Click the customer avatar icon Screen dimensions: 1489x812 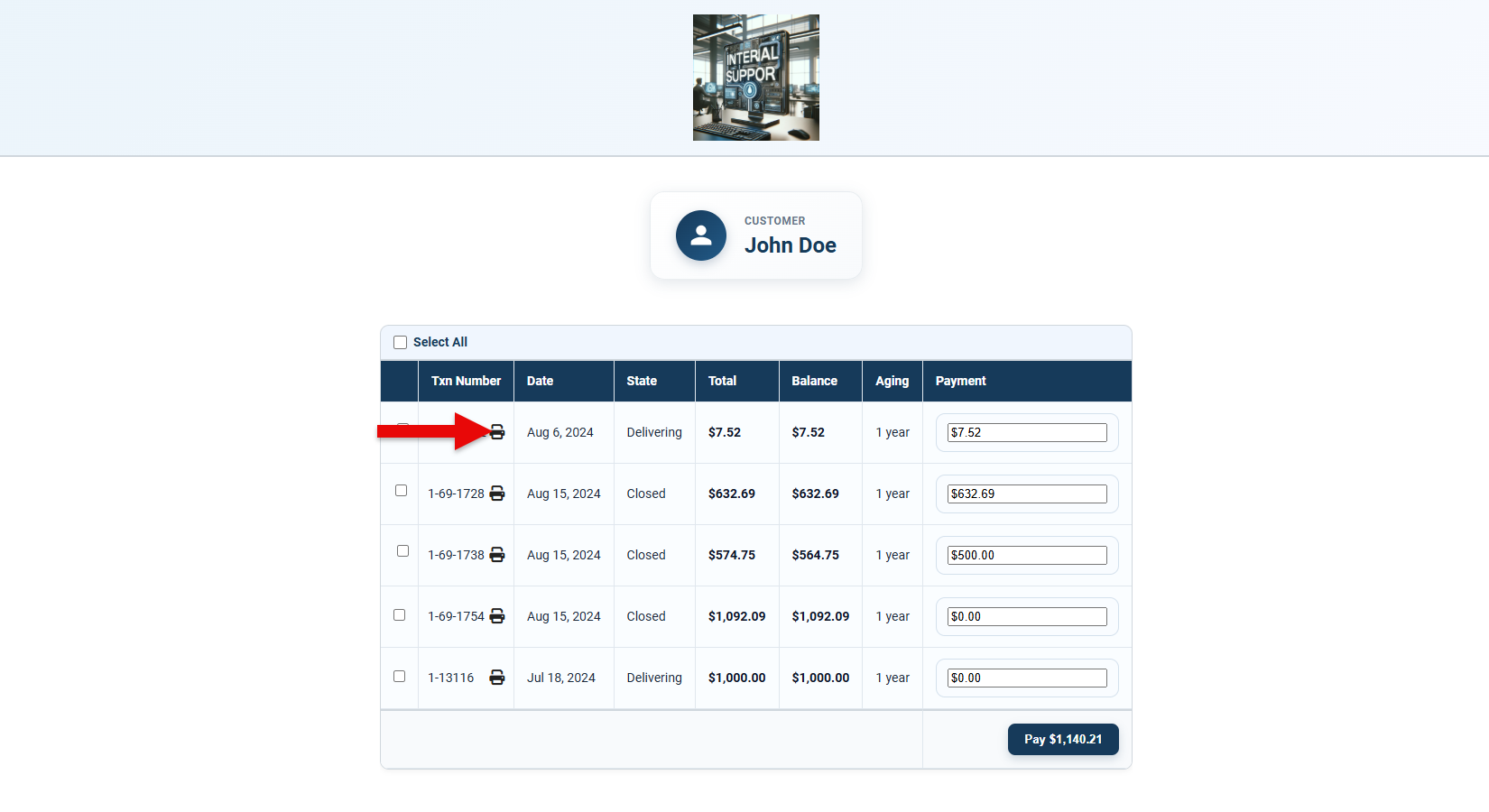click(701, 235)
